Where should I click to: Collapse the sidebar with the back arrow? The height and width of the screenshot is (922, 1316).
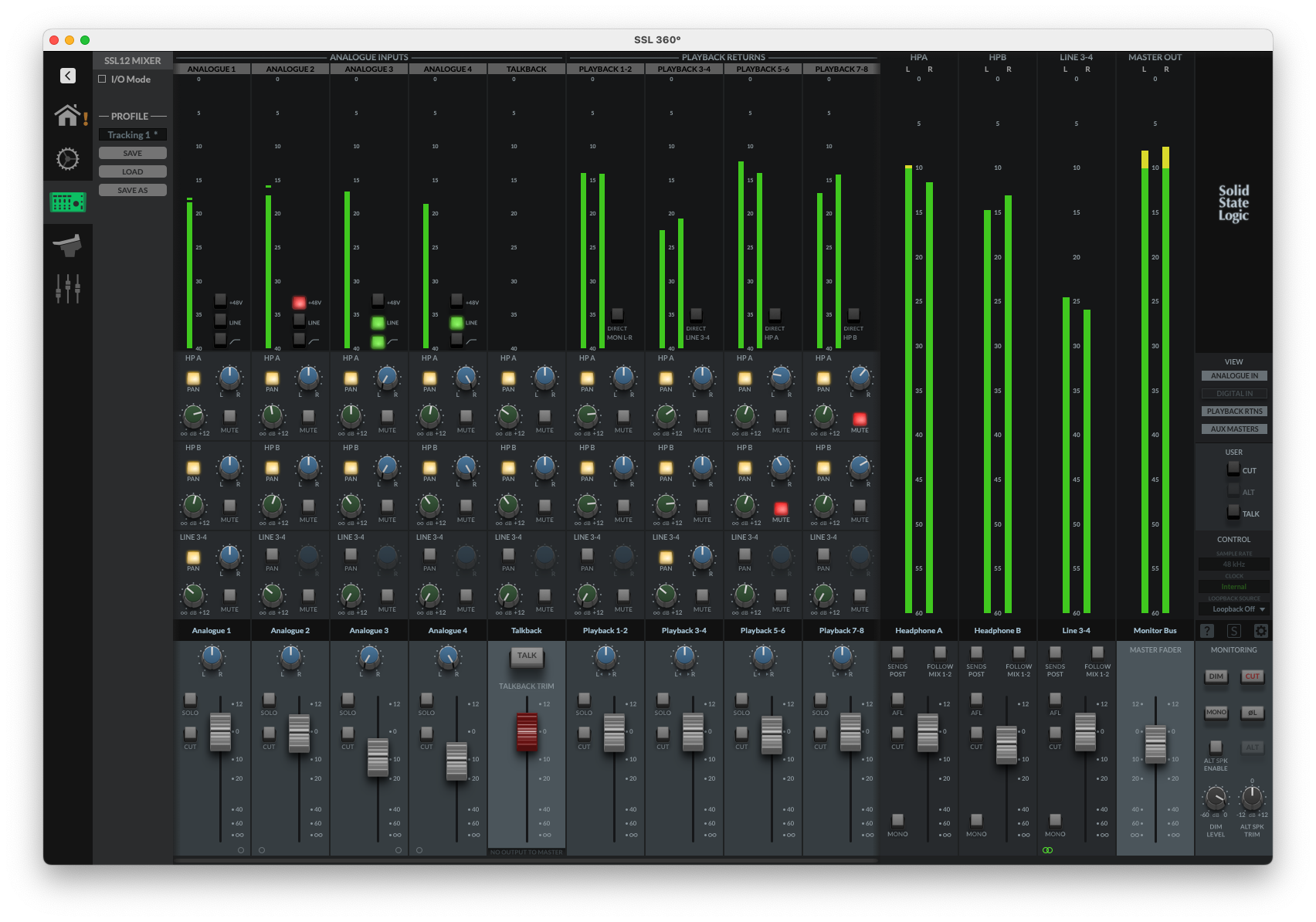(68, 76)
